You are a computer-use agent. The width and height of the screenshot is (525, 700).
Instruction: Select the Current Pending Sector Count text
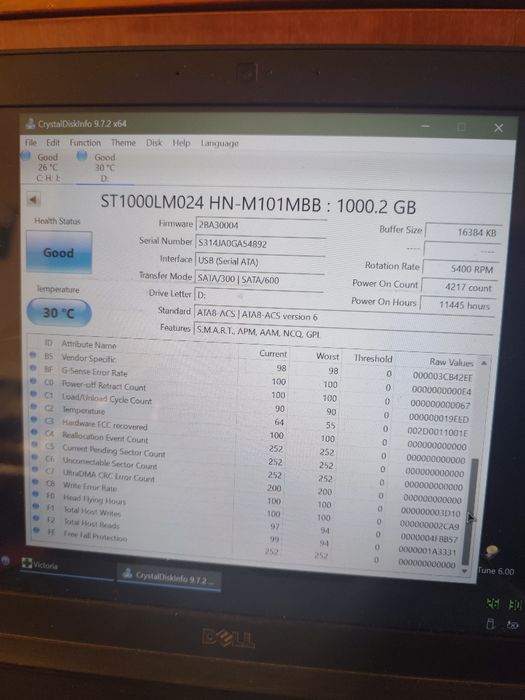pos(114,451)
